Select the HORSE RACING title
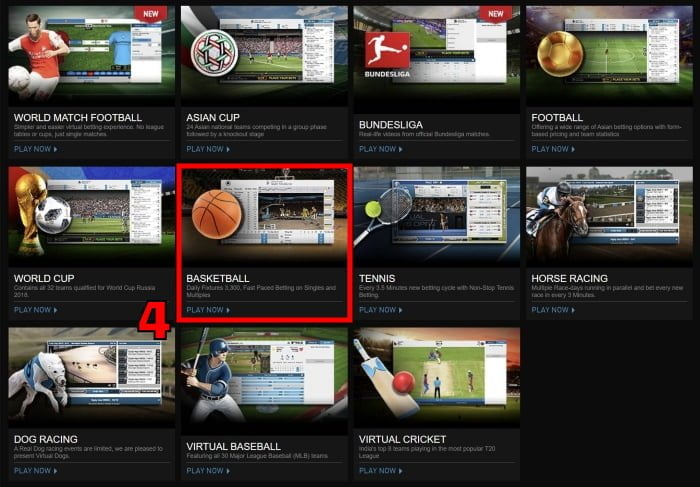Viewport: 700px width, 487px height. [570, 279]
